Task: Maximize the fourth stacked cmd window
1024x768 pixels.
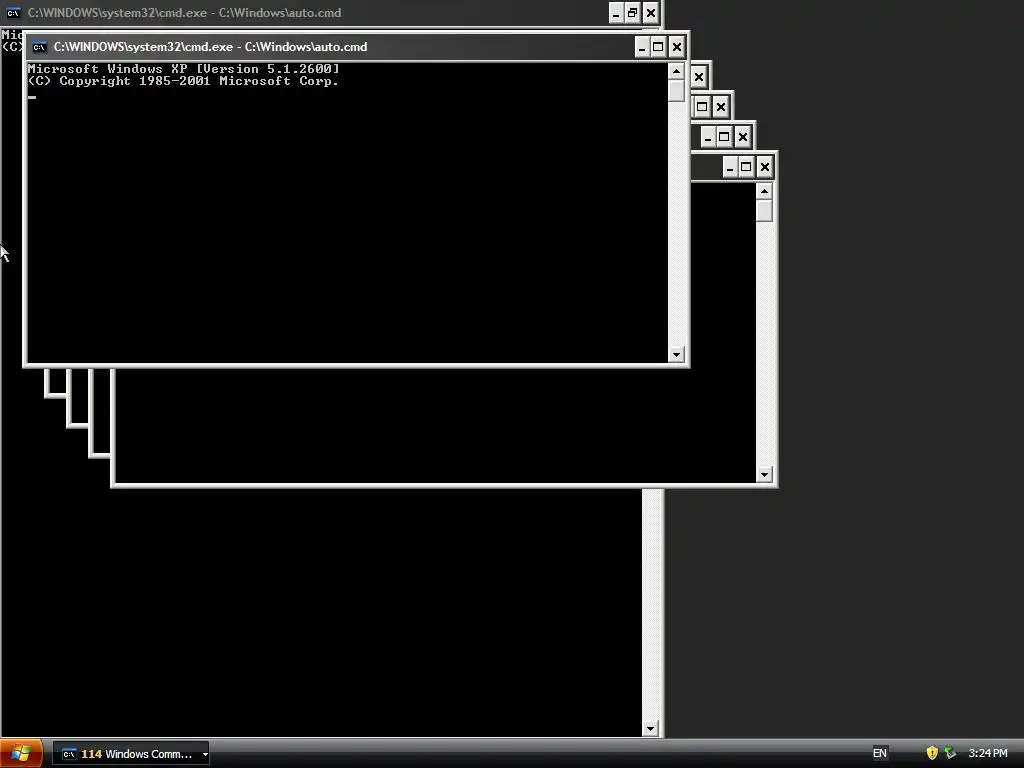Action: coord(724,137)
